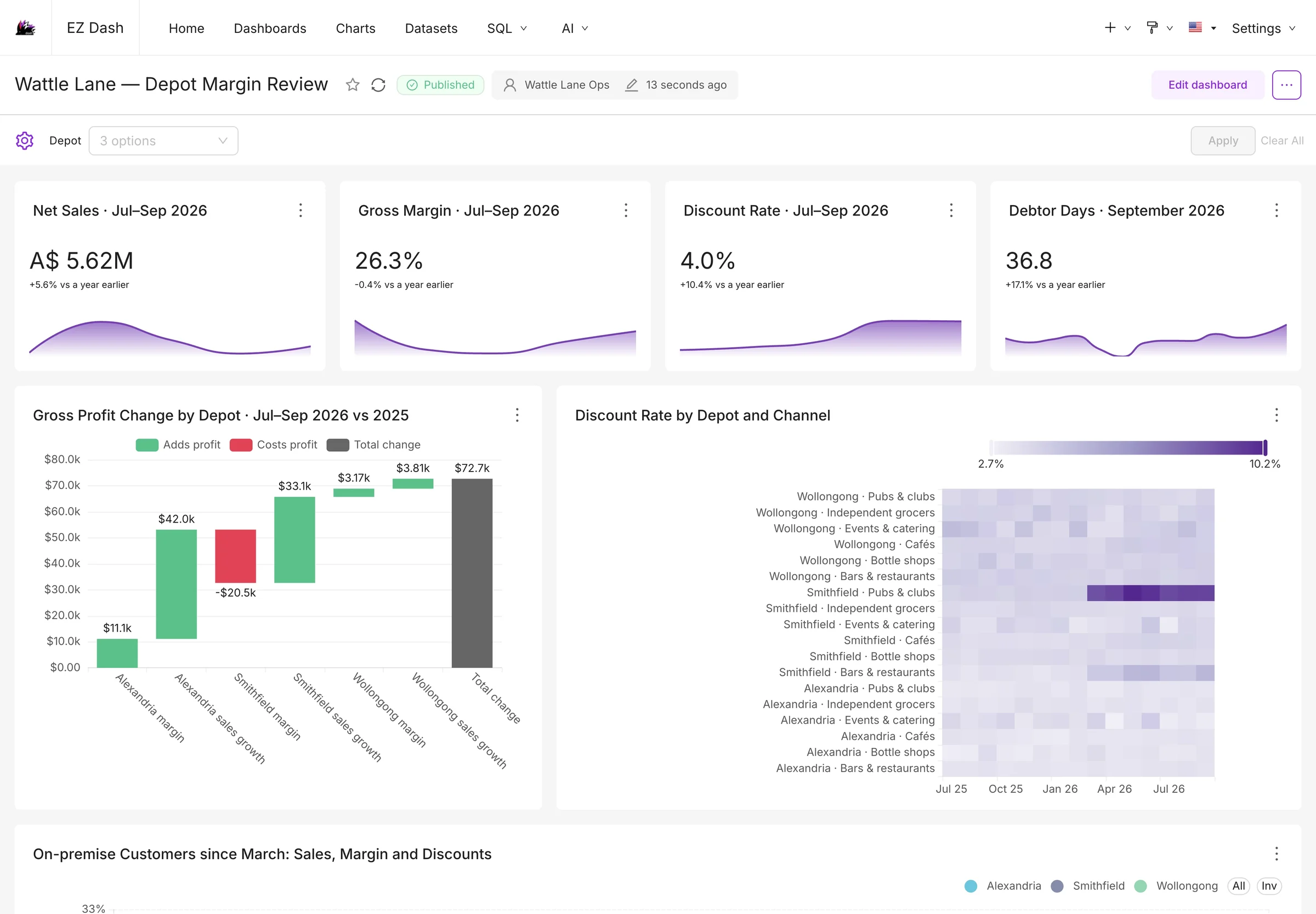Open Discount Rate by Depot chart kebab menu
This screenshot has height=914, width=1316.
coord(1277,415)
